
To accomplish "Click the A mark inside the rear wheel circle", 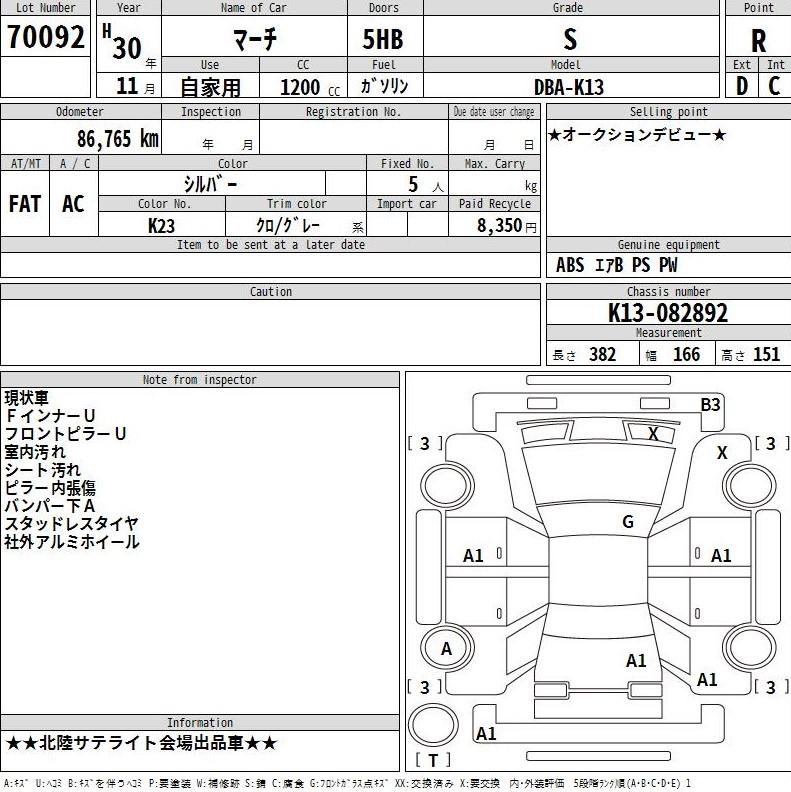I will [446, 649].
